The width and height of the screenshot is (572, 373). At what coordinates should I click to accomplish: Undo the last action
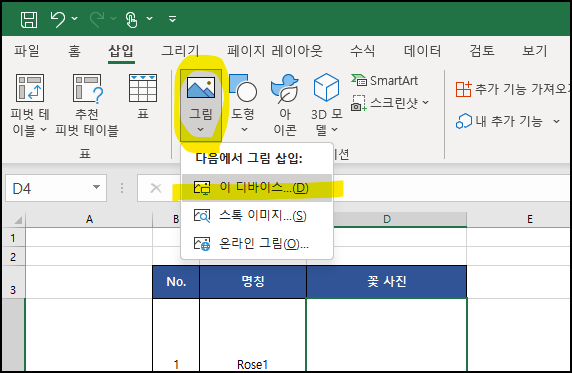(58, 19)
